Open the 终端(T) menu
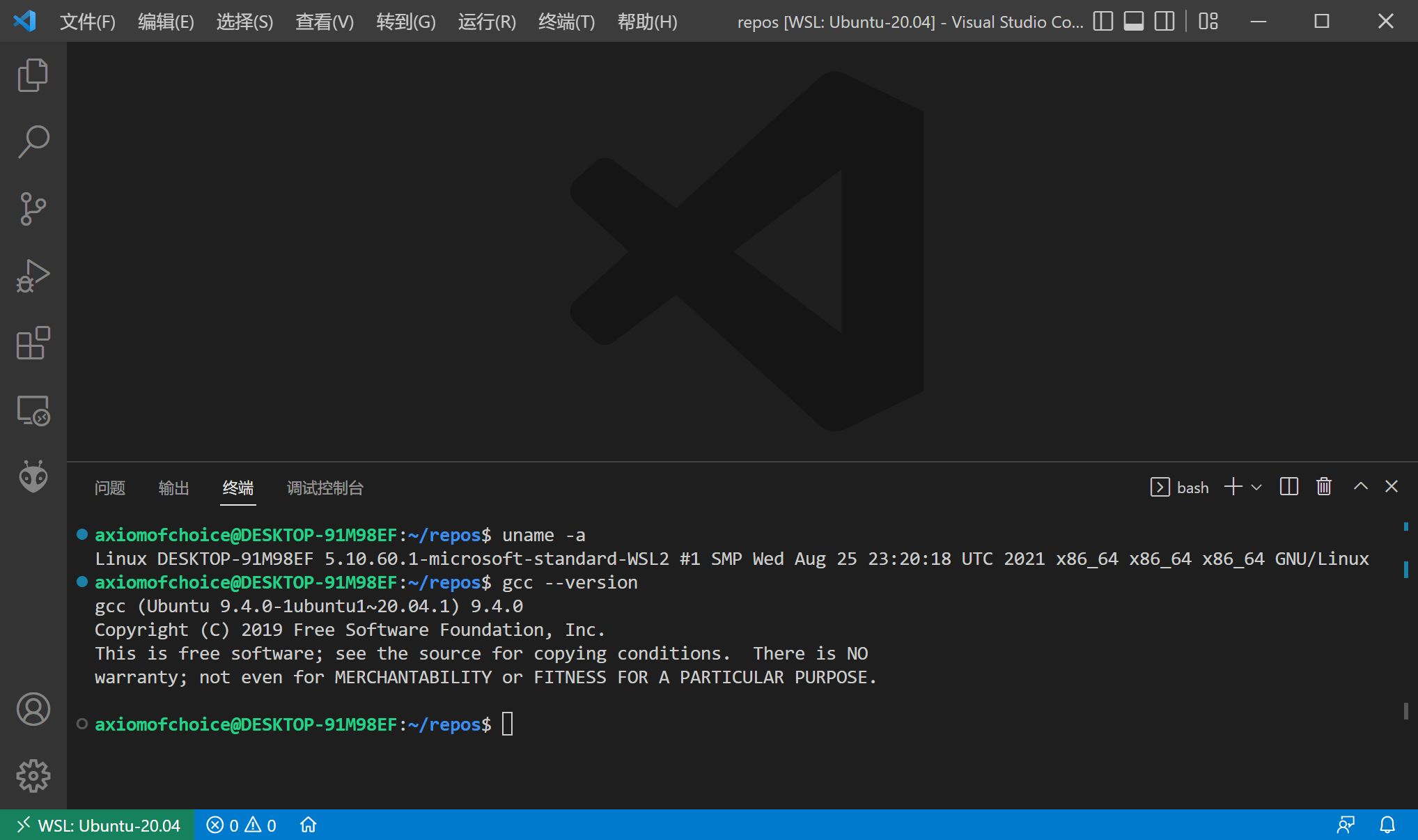Screen dimensions: 1418x840 tap(566, 22)
